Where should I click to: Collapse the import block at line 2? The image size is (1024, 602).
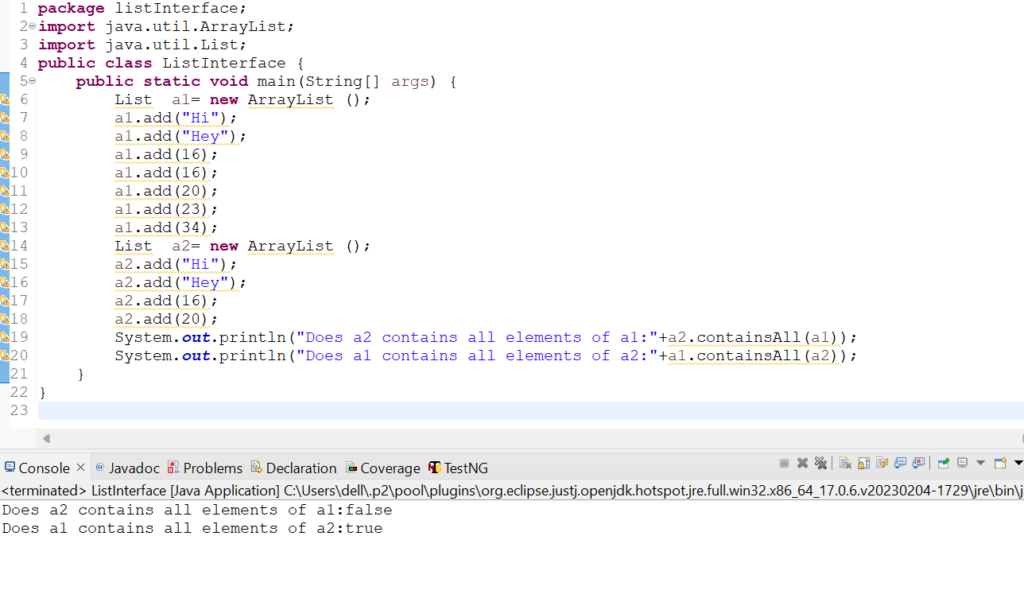[x=32, y=26]
